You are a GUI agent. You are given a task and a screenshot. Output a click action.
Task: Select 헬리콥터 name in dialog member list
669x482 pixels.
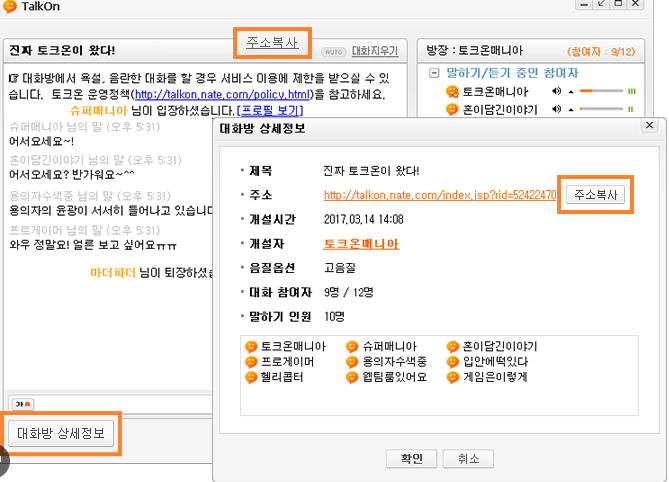tap(282, 377)
